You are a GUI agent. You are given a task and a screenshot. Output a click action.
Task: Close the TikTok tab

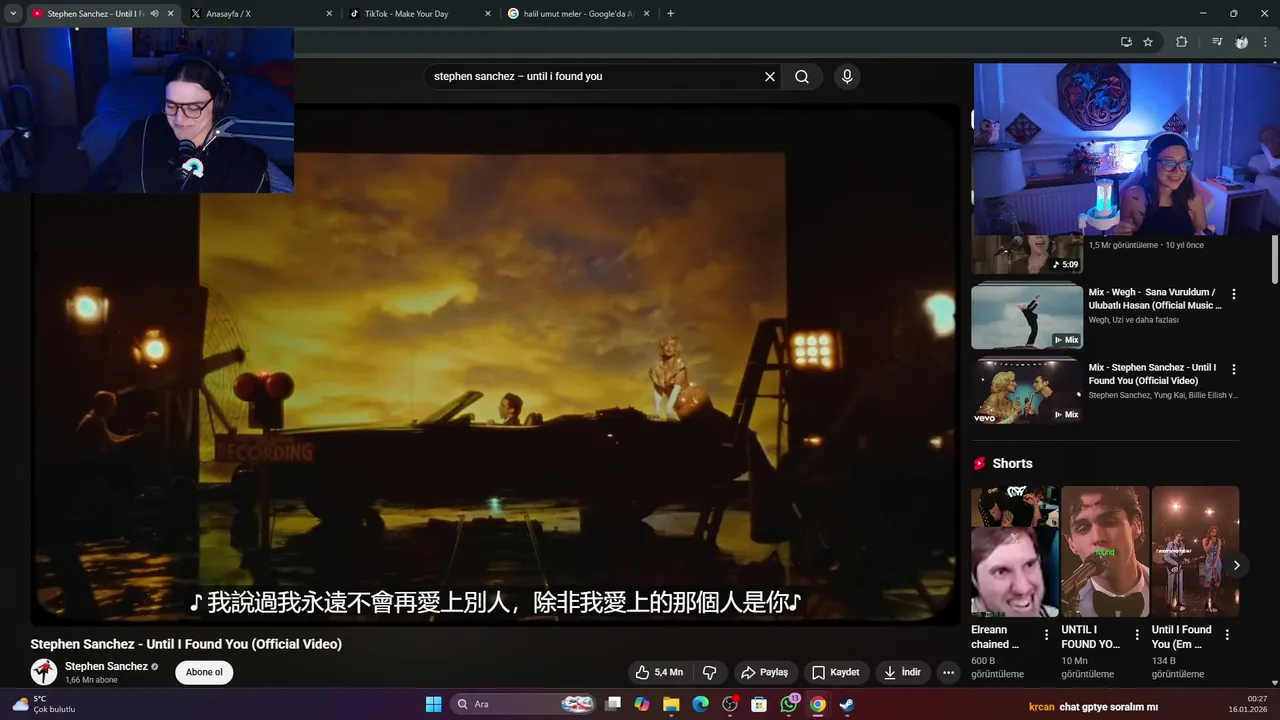pos(487,14)
